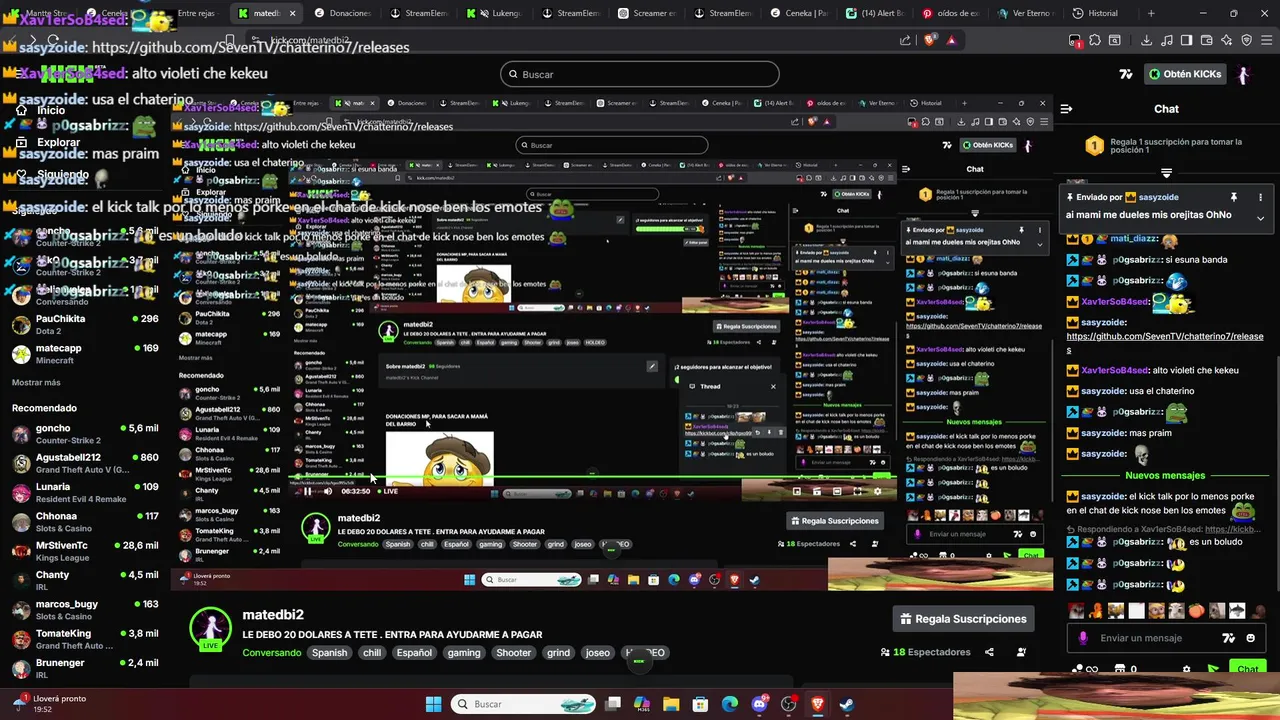1280x720 pixels.
Task: Click the share page icon in address bar
Action: point(905,40)
